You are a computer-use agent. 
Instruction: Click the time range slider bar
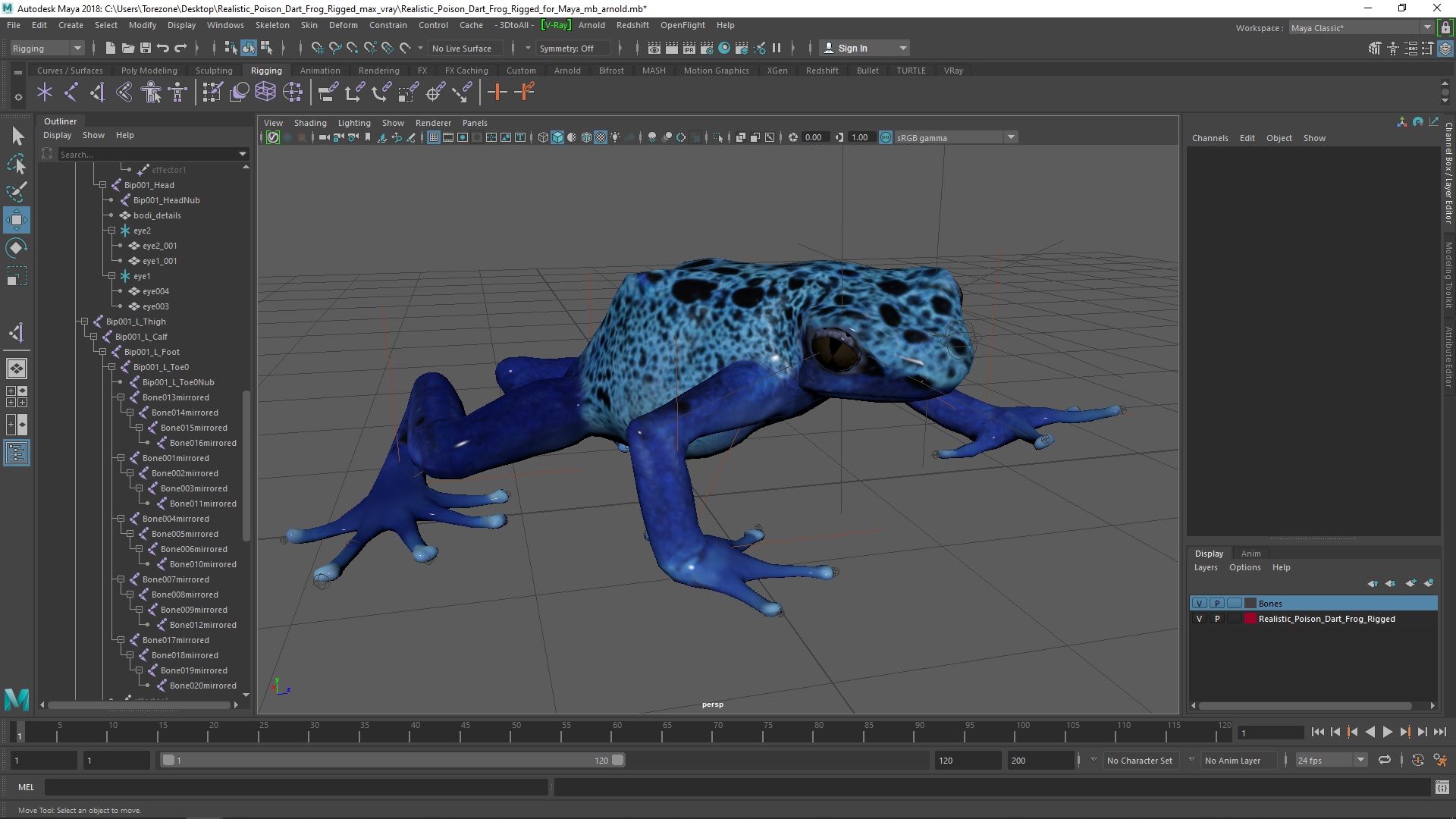[392, 760]
